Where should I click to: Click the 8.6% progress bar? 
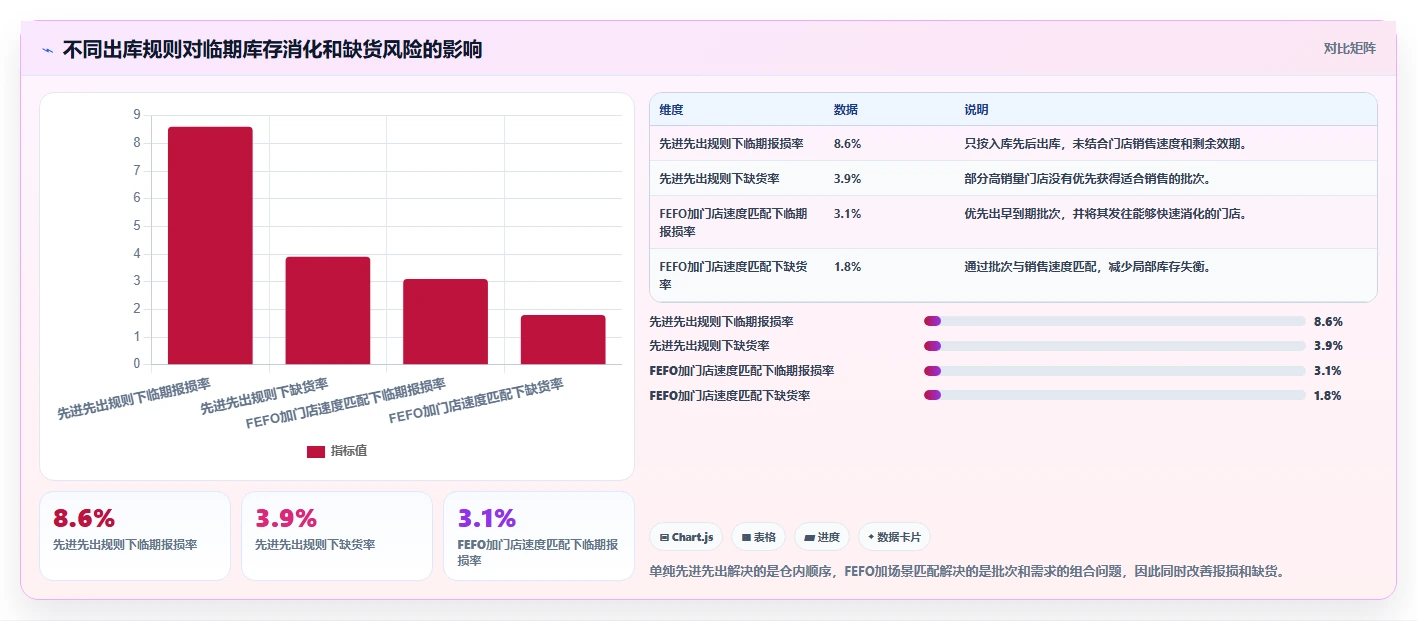point(1115,321)
